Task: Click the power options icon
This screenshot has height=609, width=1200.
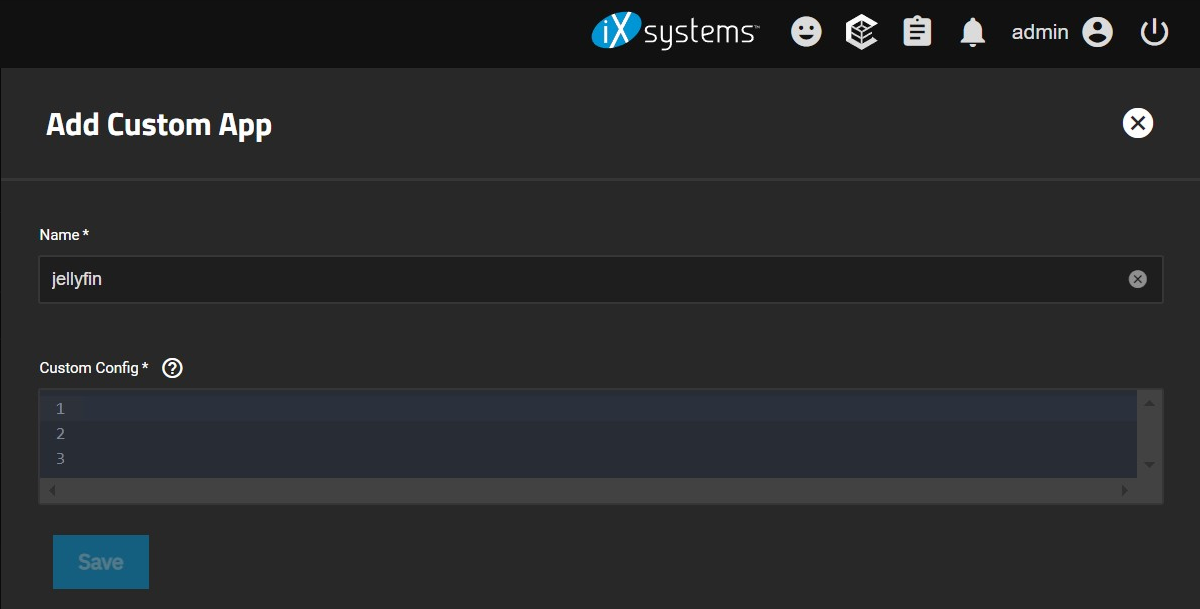Action: 1154,31
